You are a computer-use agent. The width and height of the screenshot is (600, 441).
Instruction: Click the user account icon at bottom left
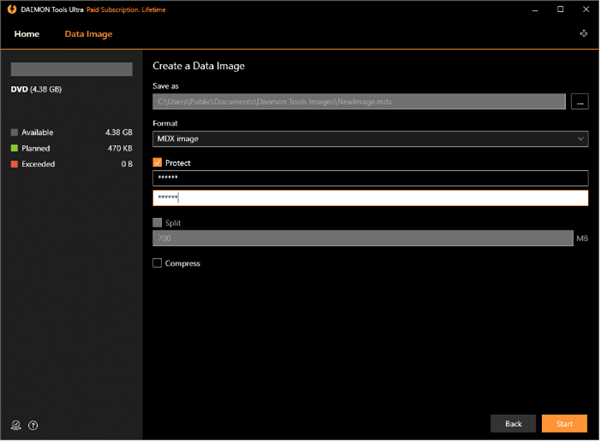(x=17, y=426)
